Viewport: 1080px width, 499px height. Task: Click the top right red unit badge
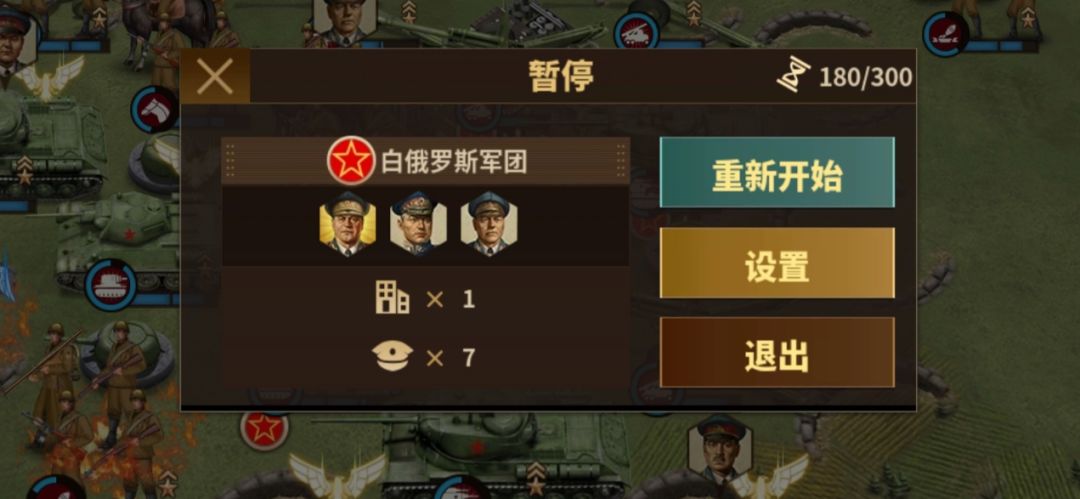coord(946,34)
